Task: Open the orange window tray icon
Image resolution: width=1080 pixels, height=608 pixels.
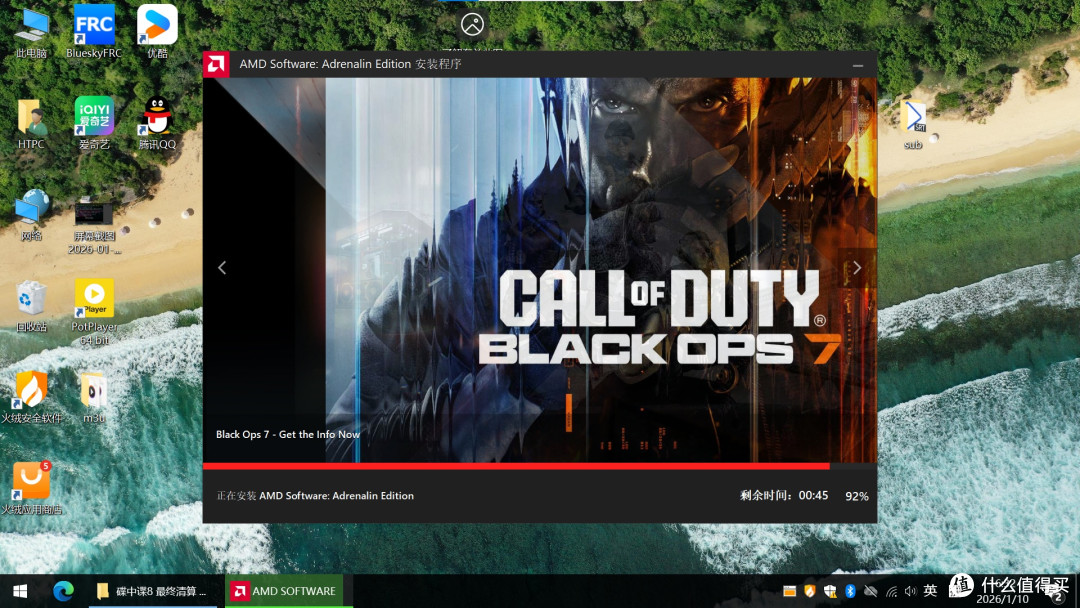Action: tap(789, 591)
